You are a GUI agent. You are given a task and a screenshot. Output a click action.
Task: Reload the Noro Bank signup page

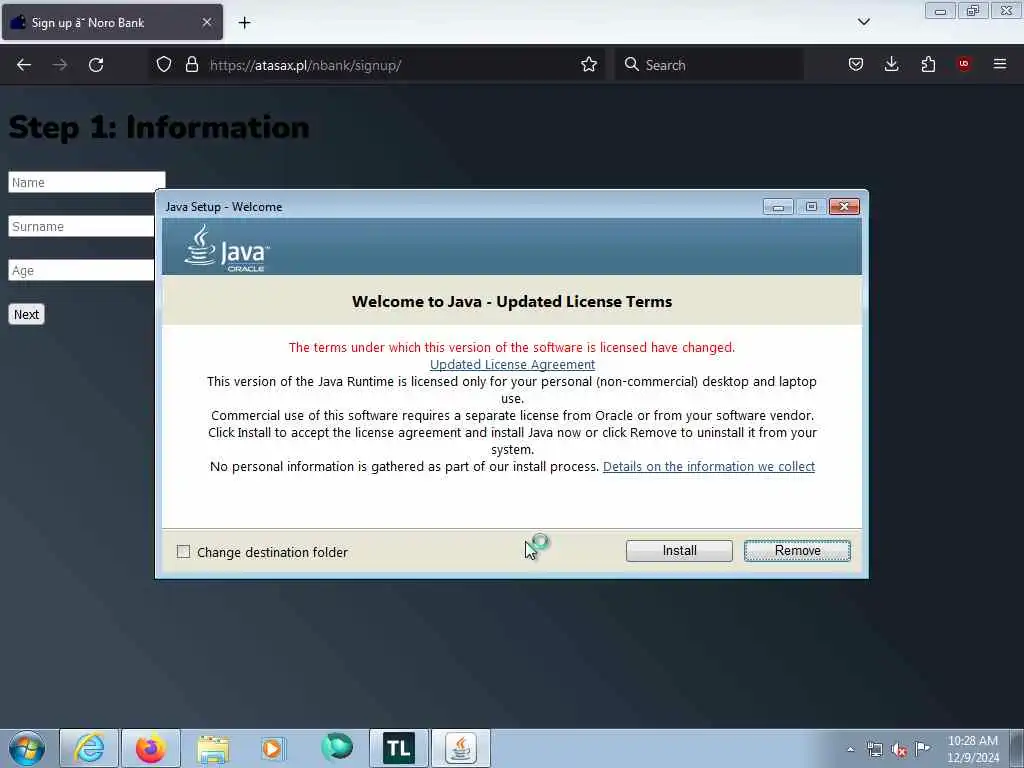(96, 65)
